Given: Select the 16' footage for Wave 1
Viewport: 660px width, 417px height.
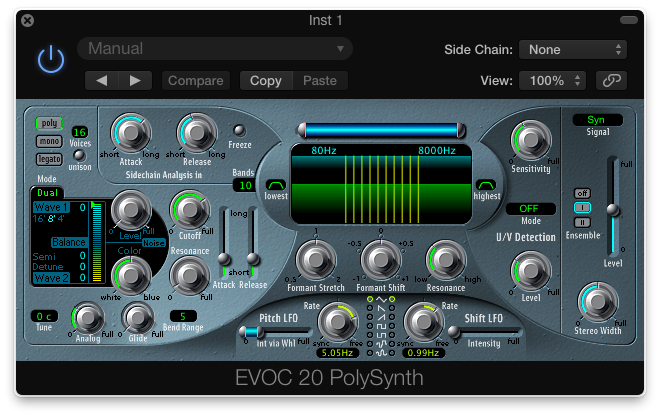Looking at the screenshot, I should point(38,219).
